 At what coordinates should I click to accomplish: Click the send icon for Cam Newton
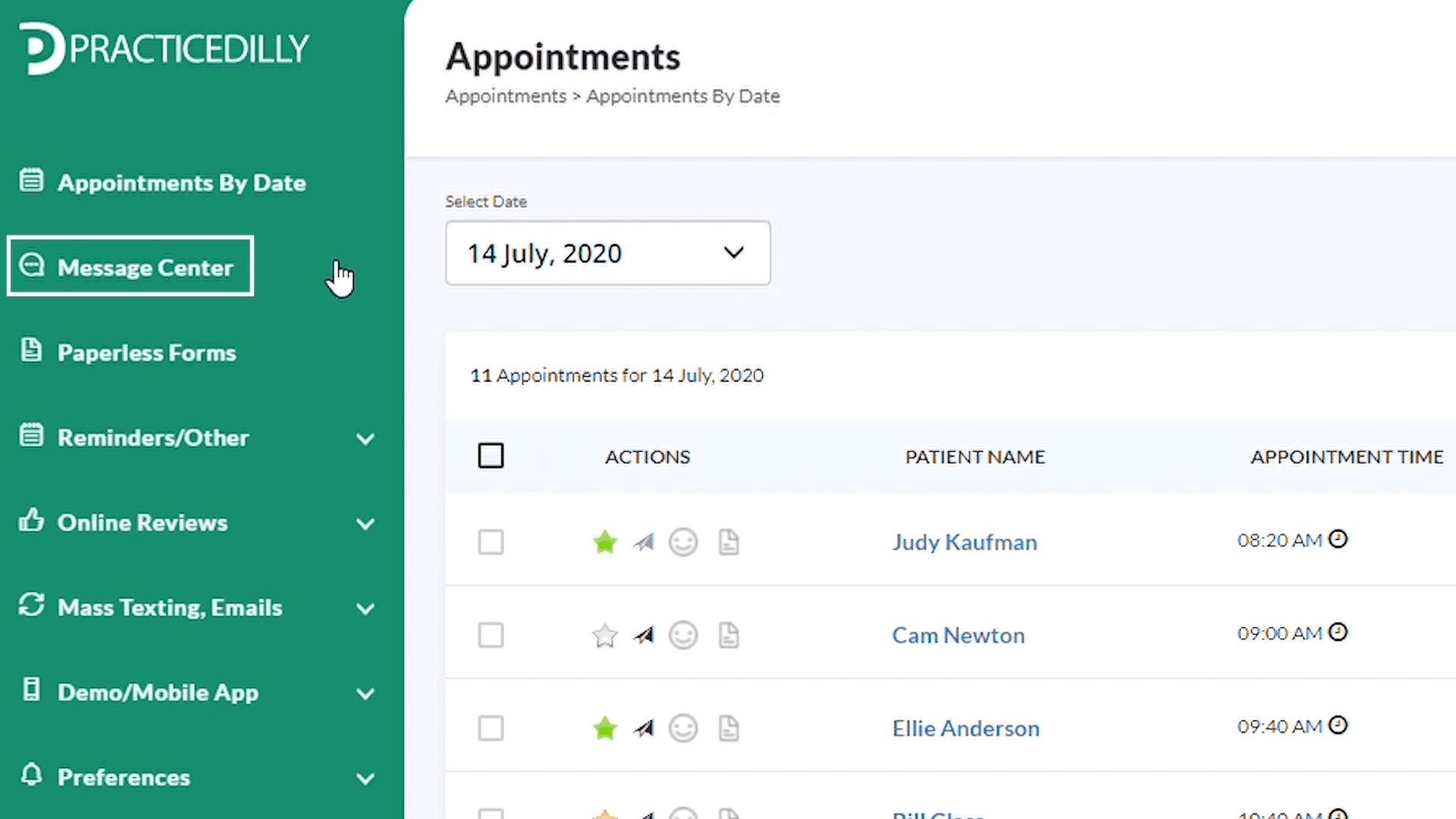pyautogui.click(x=644, y=635)
